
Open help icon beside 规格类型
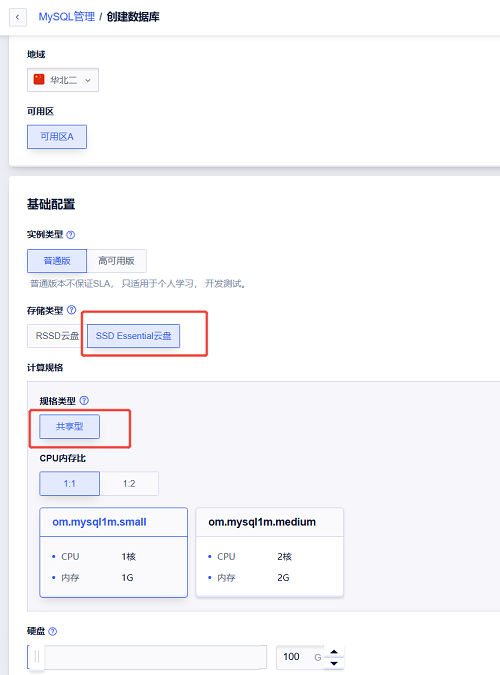pos(84,401)
